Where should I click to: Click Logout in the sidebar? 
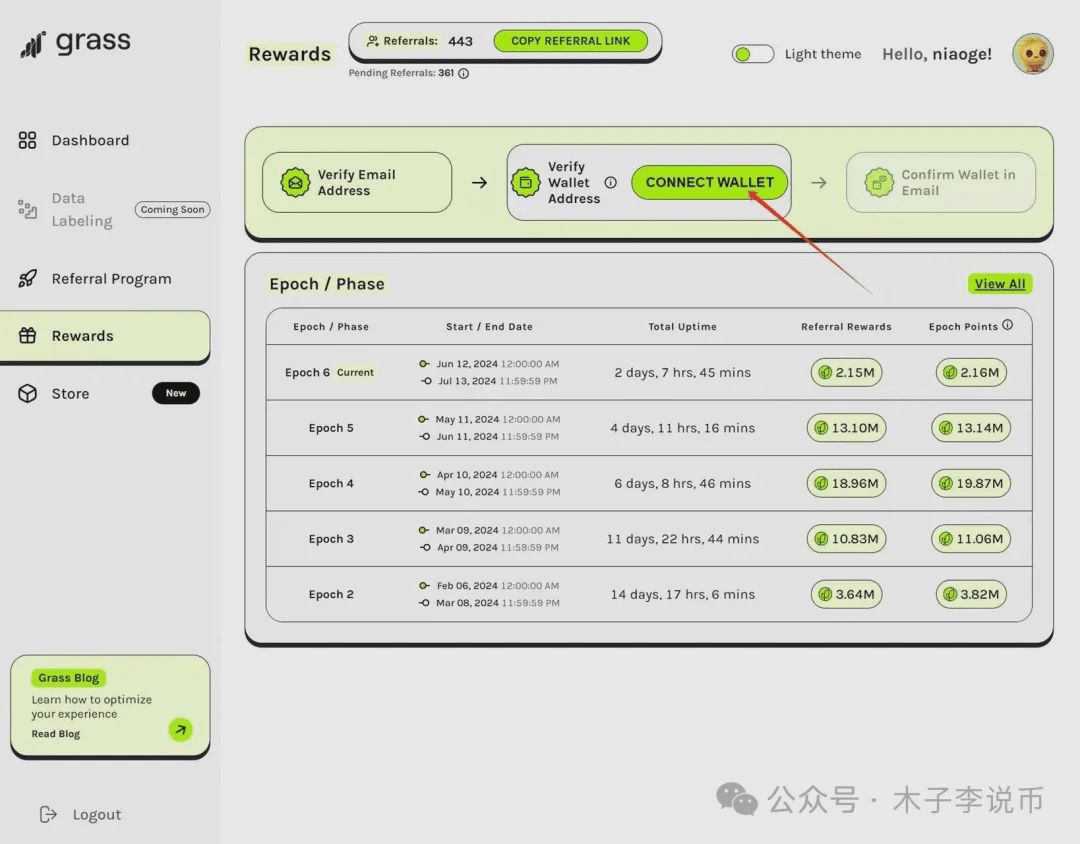81,814
